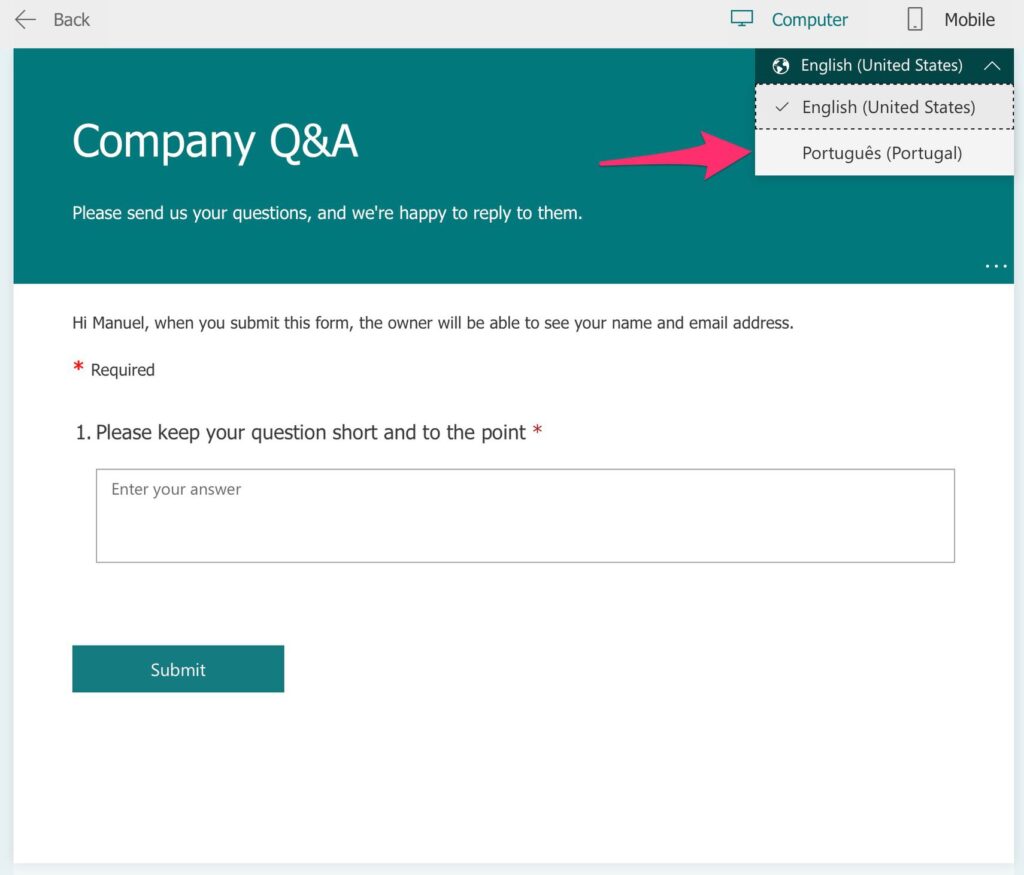Switch to Computer preview tab
This screenshot has width=1024, height=875.
tap(789, 20)
